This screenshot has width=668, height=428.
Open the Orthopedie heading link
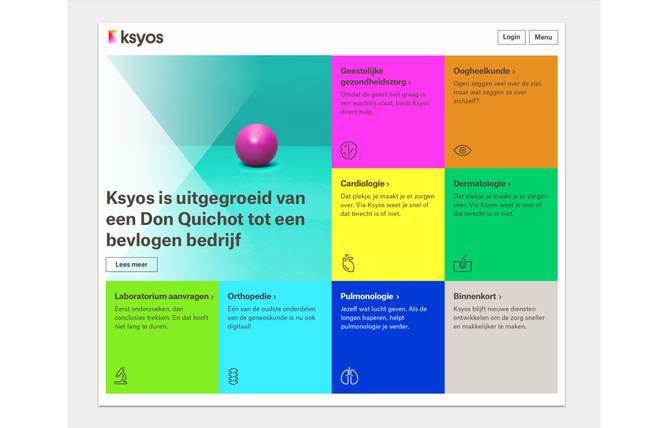251,296
